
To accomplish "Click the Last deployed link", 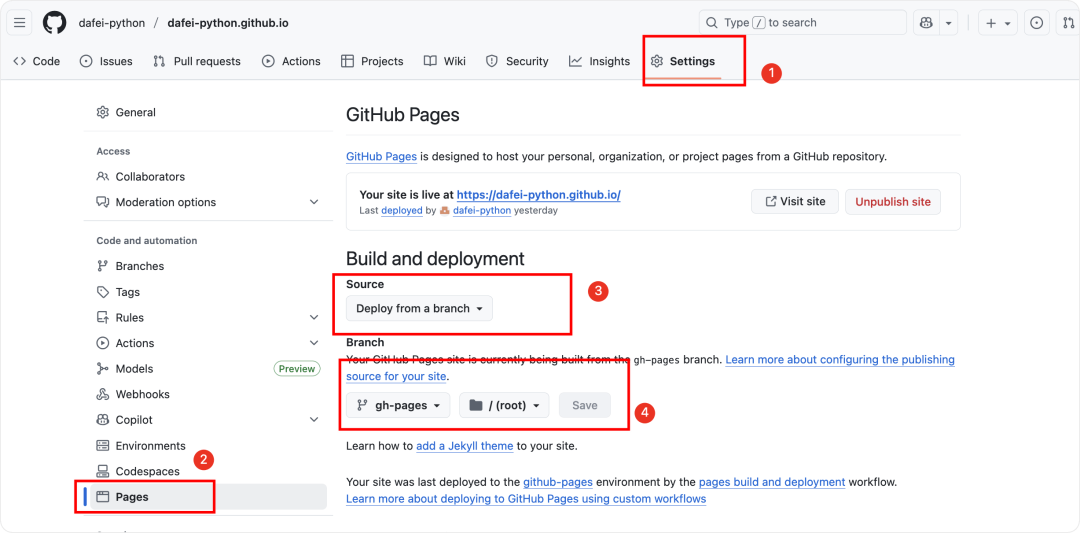I will [x=402, y=210].
